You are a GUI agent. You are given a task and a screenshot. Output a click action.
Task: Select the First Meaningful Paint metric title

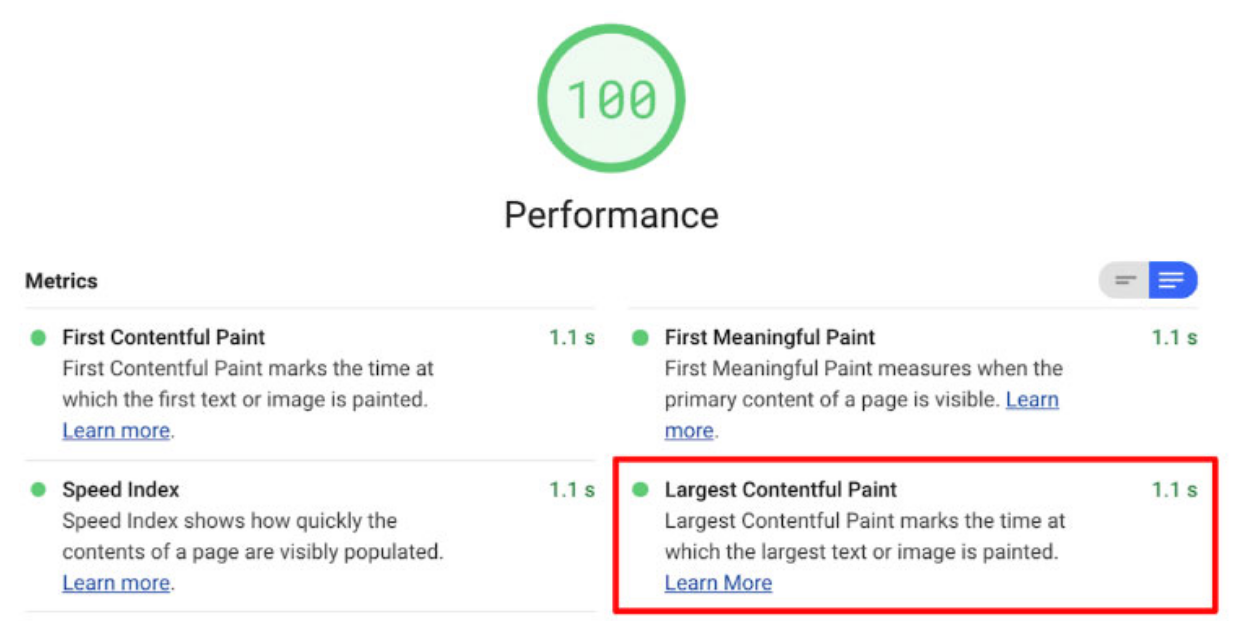769,338
